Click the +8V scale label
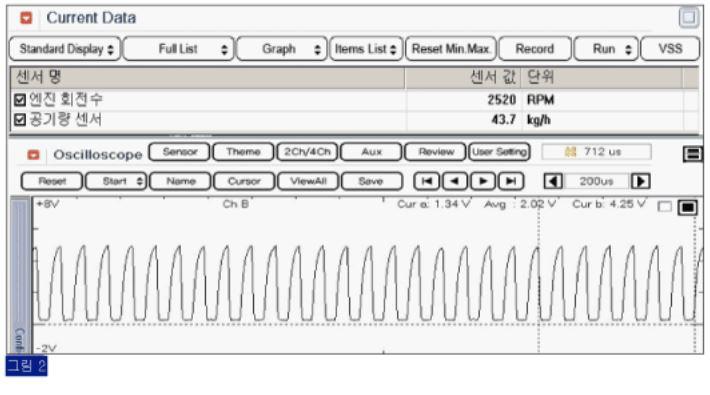 pyautogui.click(x=48, y=204)
